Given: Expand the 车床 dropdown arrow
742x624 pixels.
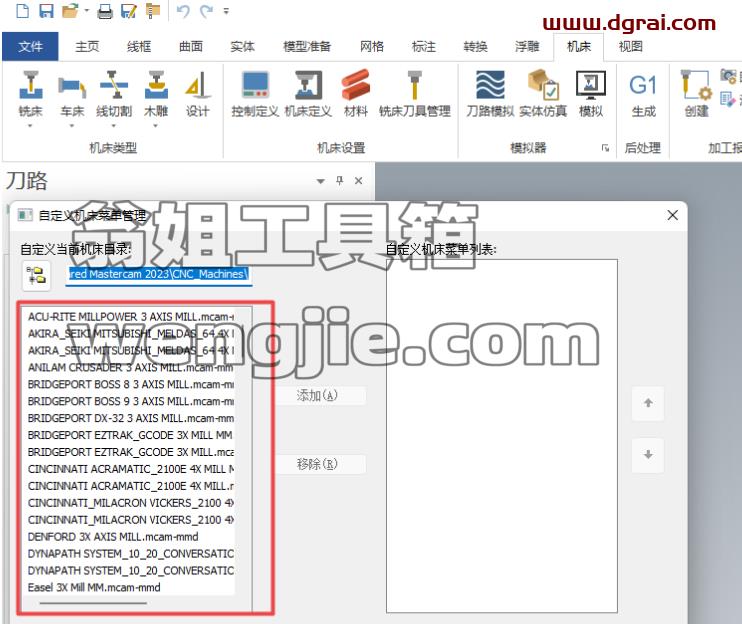Looking at the screenshot, I should click(72, 126).
